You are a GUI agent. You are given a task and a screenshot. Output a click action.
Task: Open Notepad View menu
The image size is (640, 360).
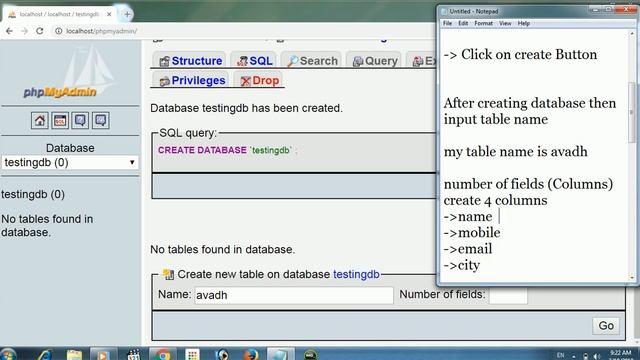505,23
